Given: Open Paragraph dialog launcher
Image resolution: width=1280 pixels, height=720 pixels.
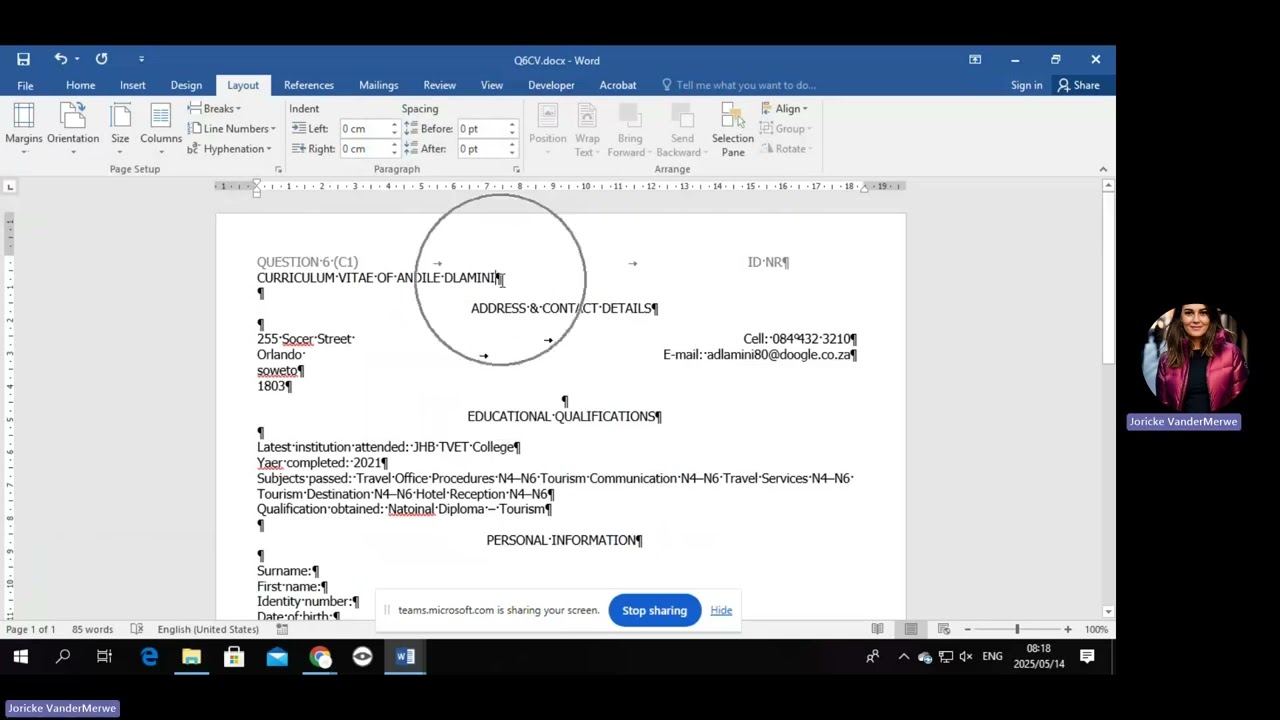Looking at the screenshot, I should pyautogui.click(x=517, y=169).
